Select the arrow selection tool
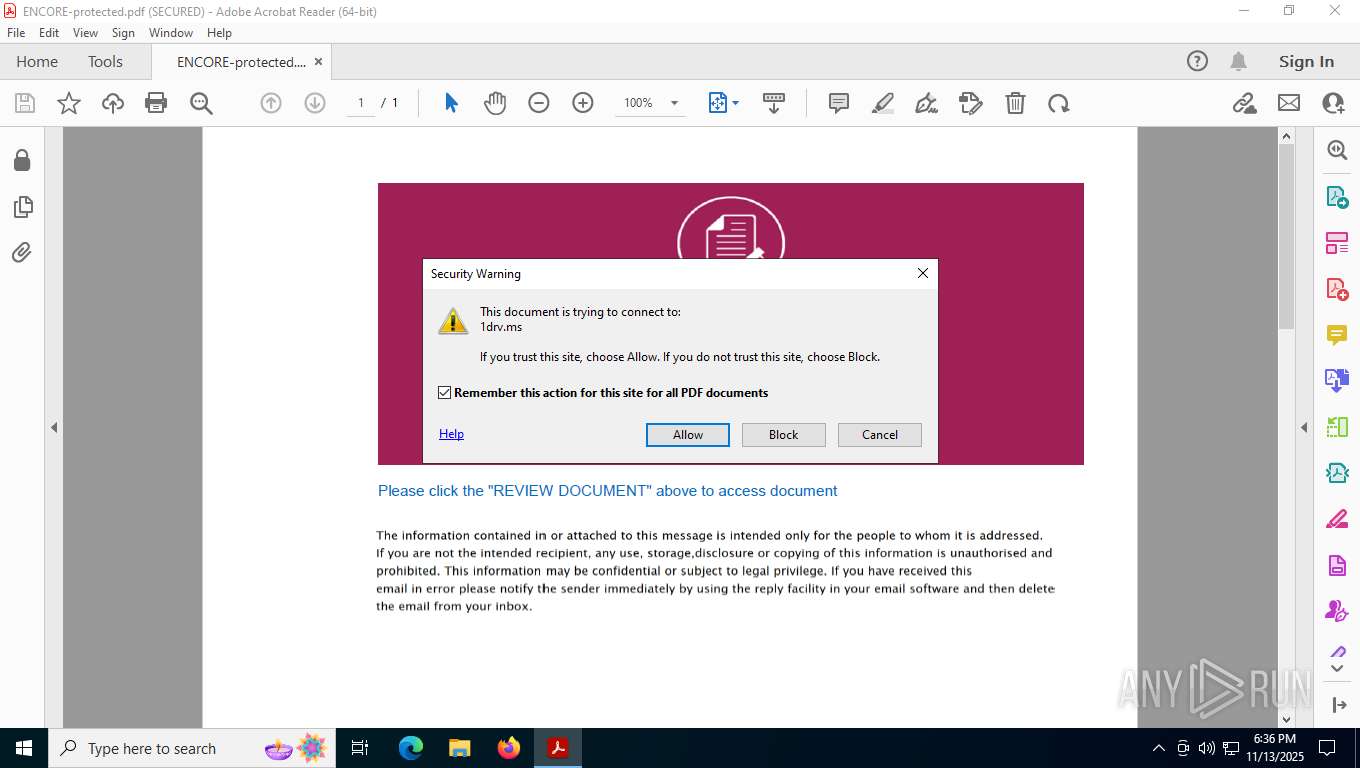This screenshot has width=1360, height=768. click(x=451, y=103)
